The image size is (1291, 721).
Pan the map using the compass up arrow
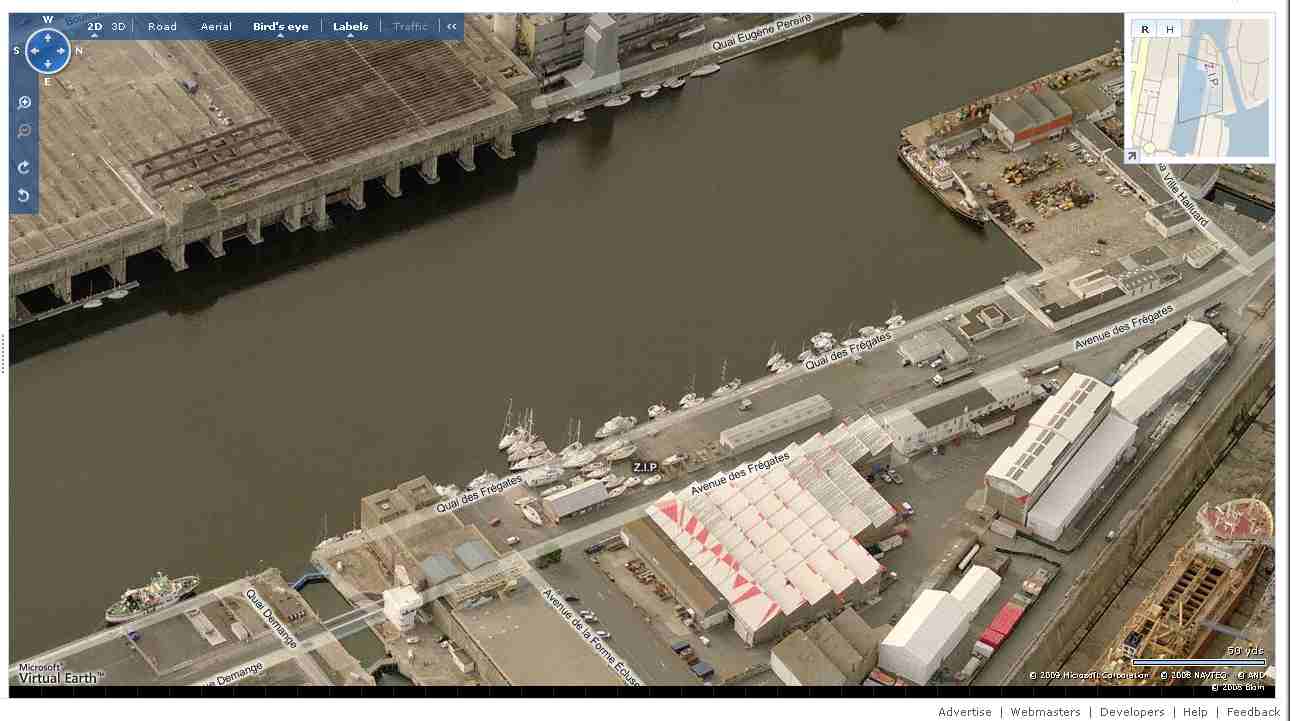coord(47,35)
